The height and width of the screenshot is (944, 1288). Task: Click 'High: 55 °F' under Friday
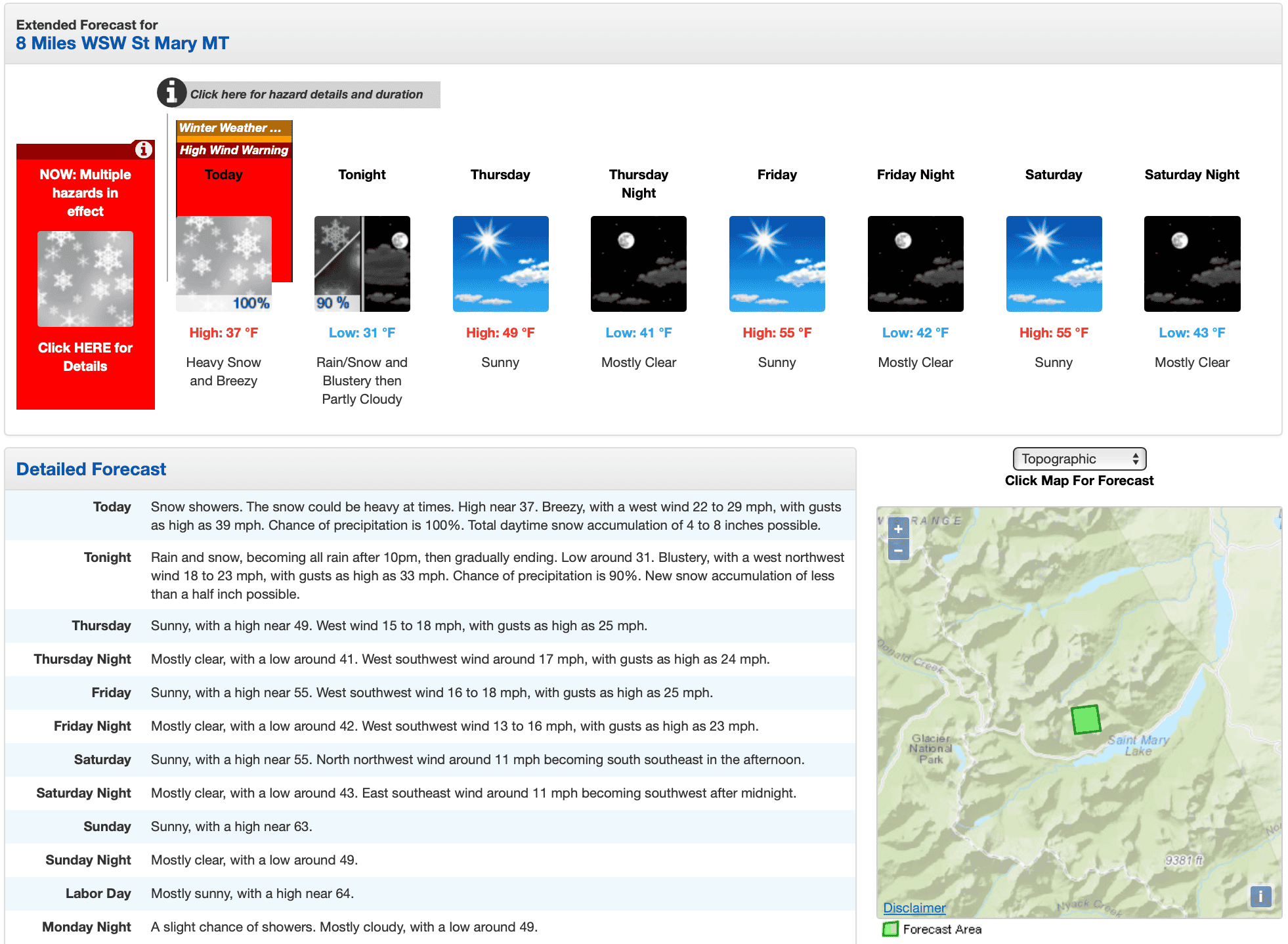(777, 333)
